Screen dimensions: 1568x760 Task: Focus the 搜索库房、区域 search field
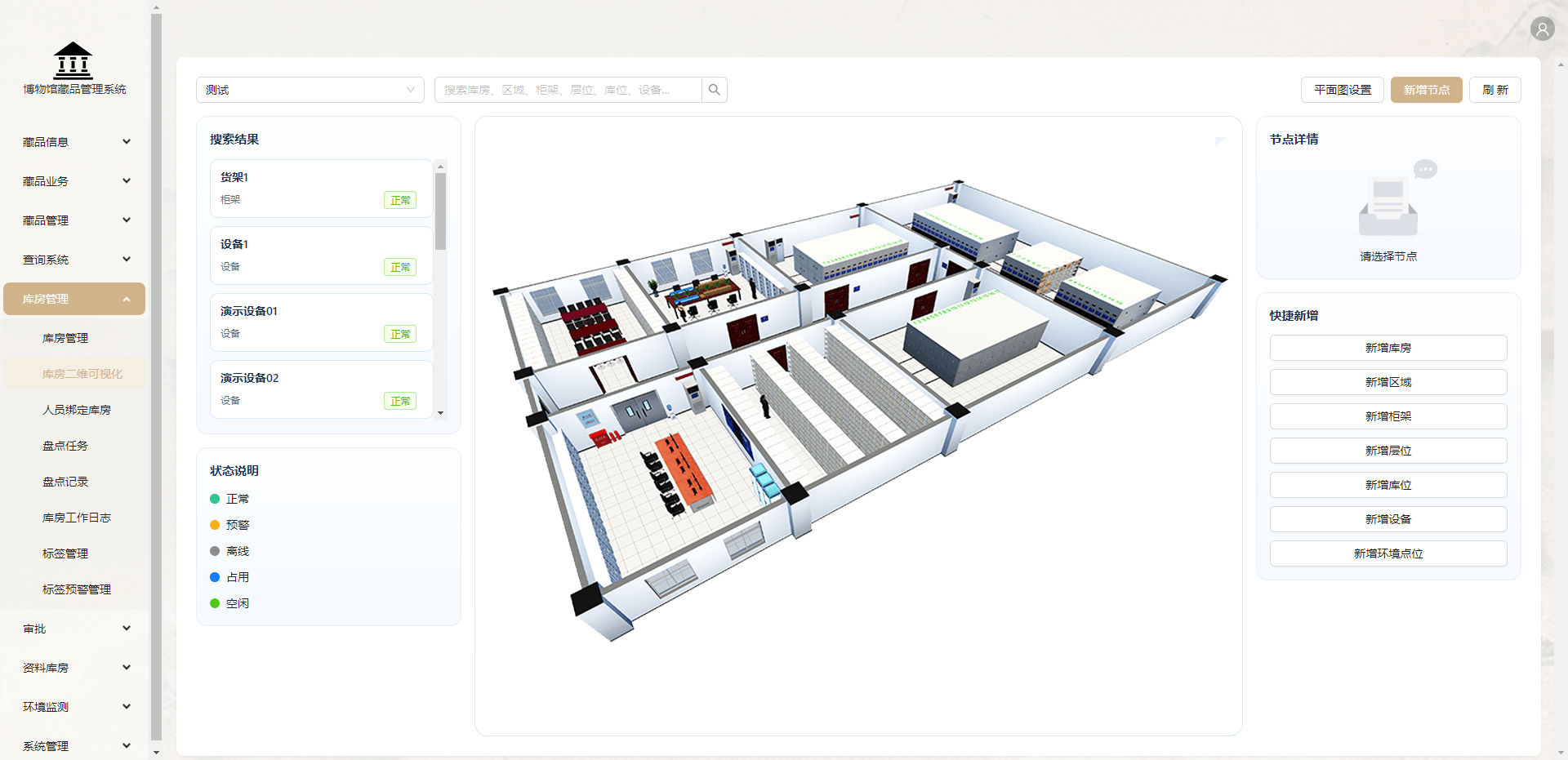(568, 90)
